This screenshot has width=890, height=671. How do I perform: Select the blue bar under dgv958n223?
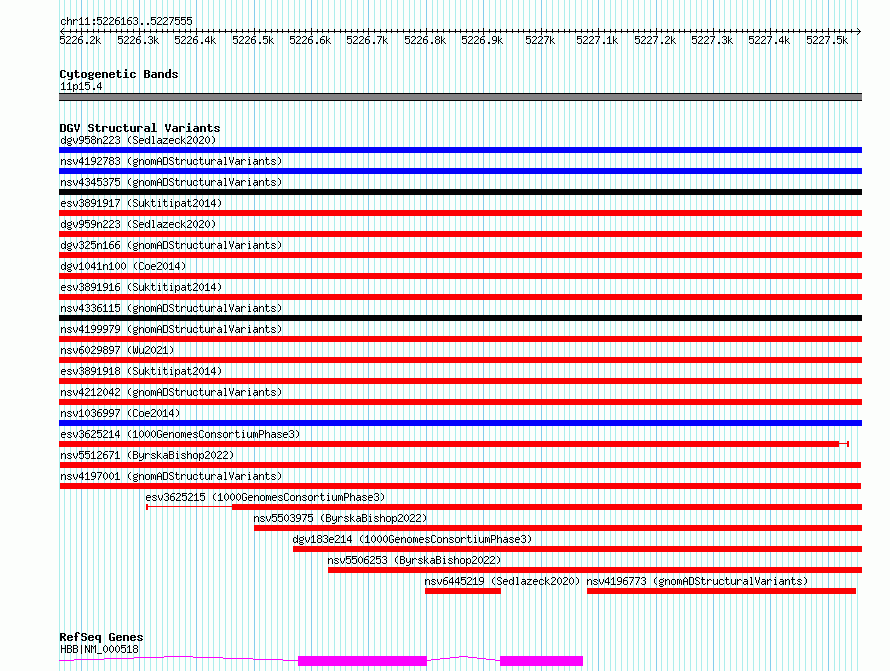pyautogui.click(x=460, y=150)
